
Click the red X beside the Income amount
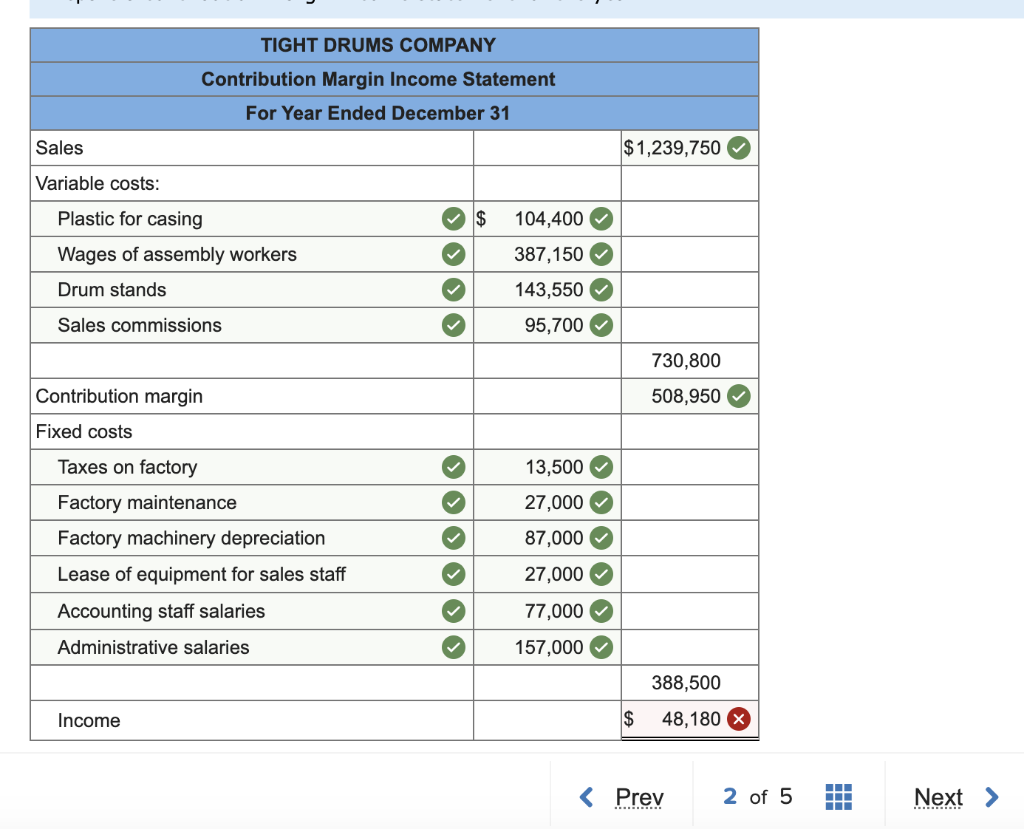tap(738, 718)
